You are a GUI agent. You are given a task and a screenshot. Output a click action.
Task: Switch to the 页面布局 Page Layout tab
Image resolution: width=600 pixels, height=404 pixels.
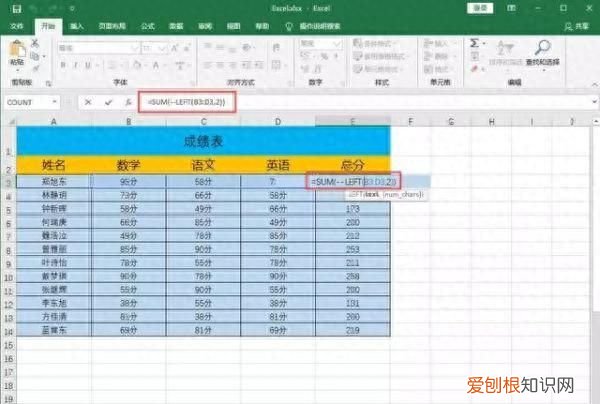[x=112, y=26]
